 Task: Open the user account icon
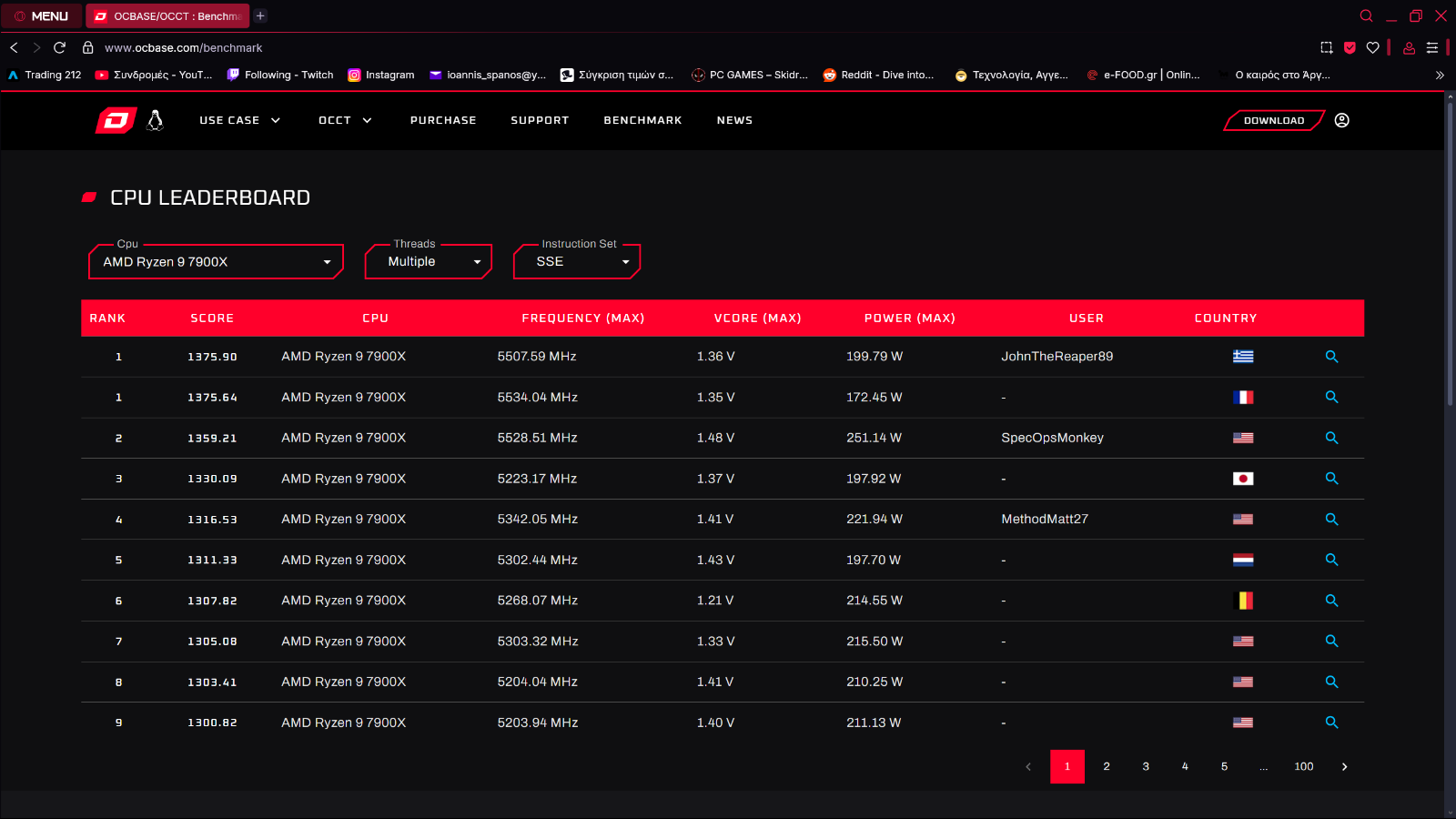coord(1341,120)
